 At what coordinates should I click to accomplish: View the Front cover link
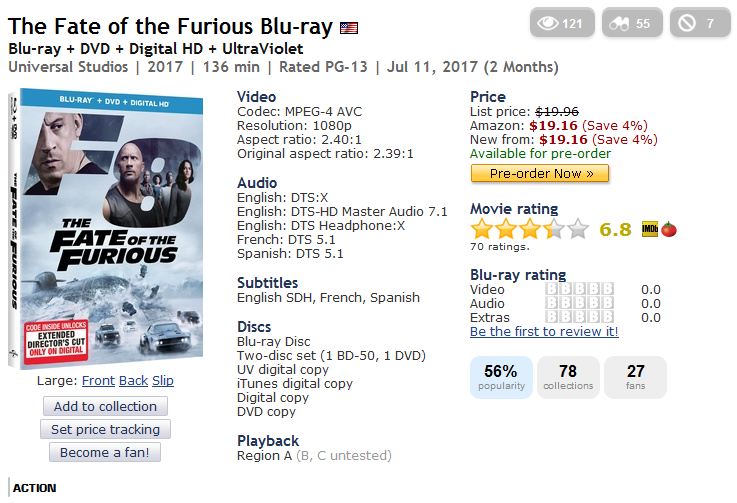pyautogui.click(x=98, y=381)
